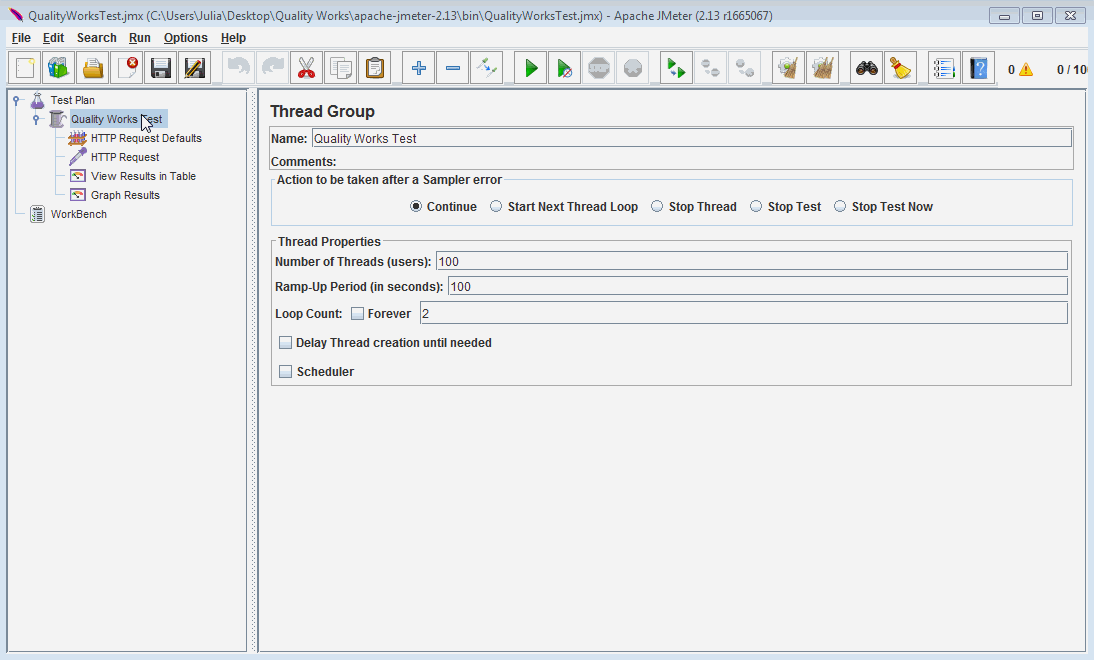Image resolution: width=1094 pixels, height=660 pixels.
Task: Select Start Next Thread Loop option
Action: point(495,207)
